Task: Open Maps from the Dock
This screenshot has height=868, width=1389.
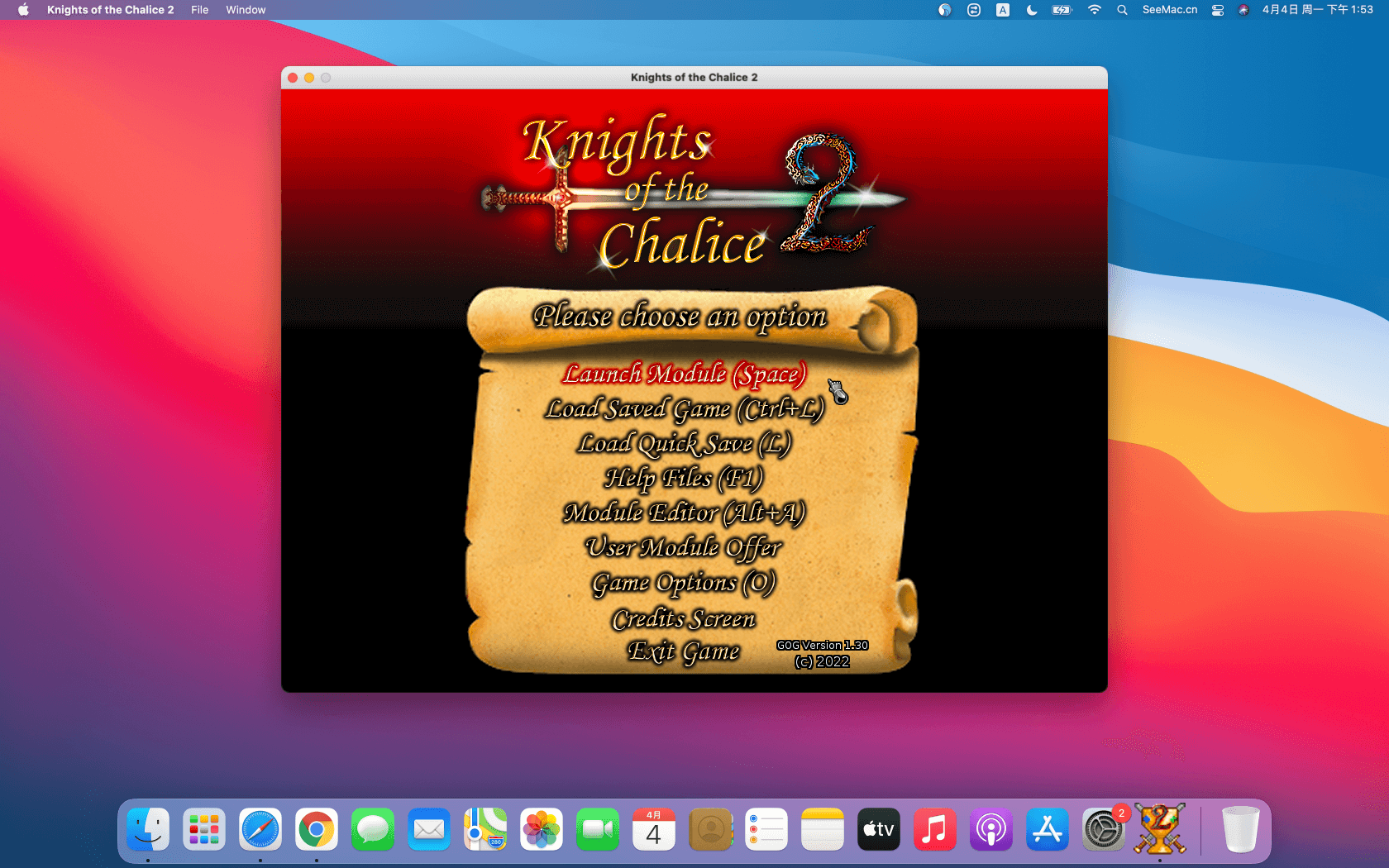Action: point(485,829)
